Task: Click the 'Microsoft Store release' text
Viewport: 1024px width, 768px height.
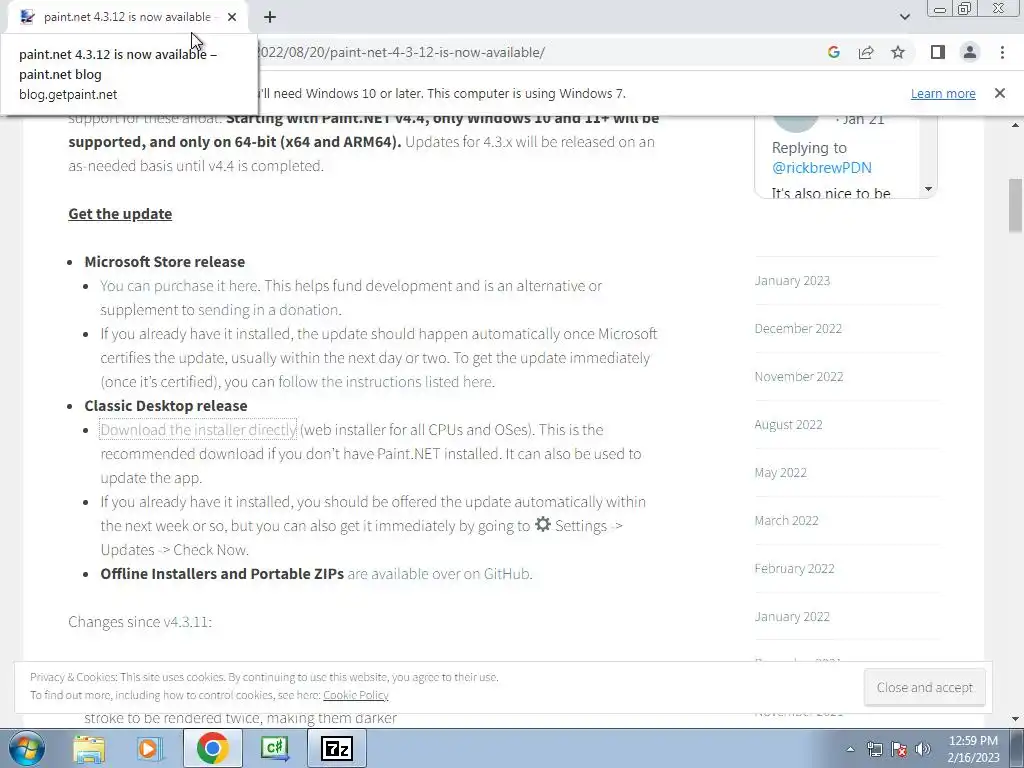Action: click(165, 262)
